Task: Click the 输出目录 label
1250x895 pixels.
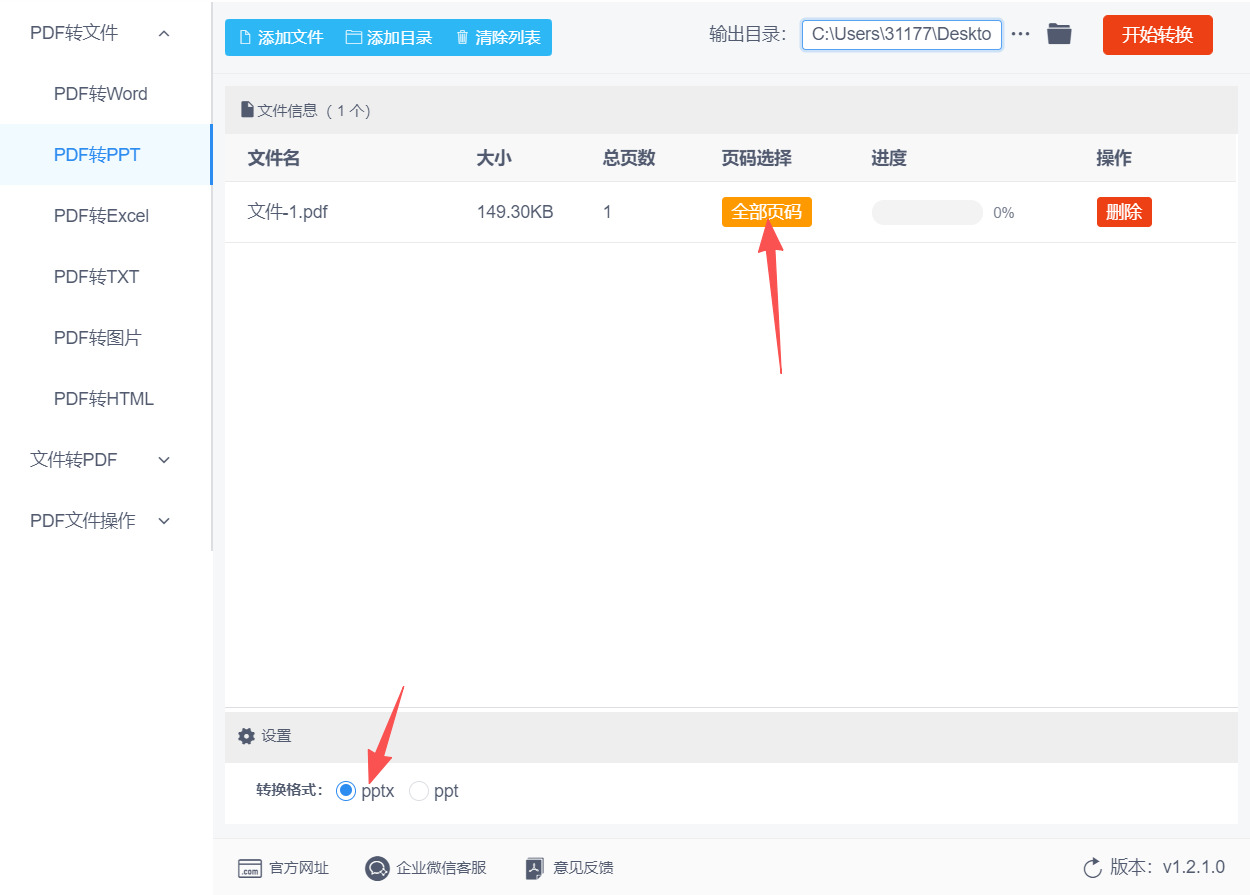Action: pos(750,34)
